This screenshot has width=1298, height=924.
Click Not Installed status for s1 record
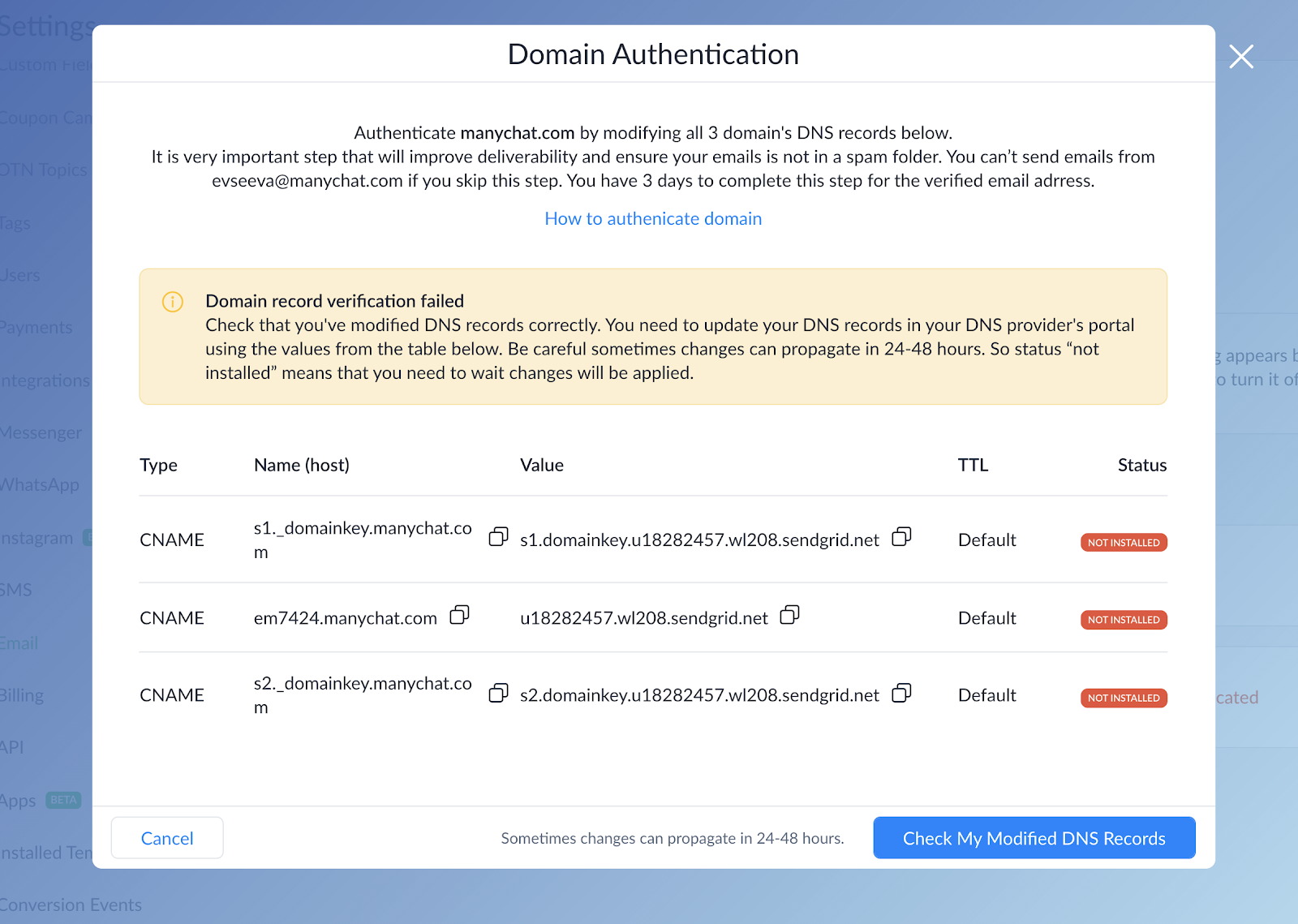1123,543
